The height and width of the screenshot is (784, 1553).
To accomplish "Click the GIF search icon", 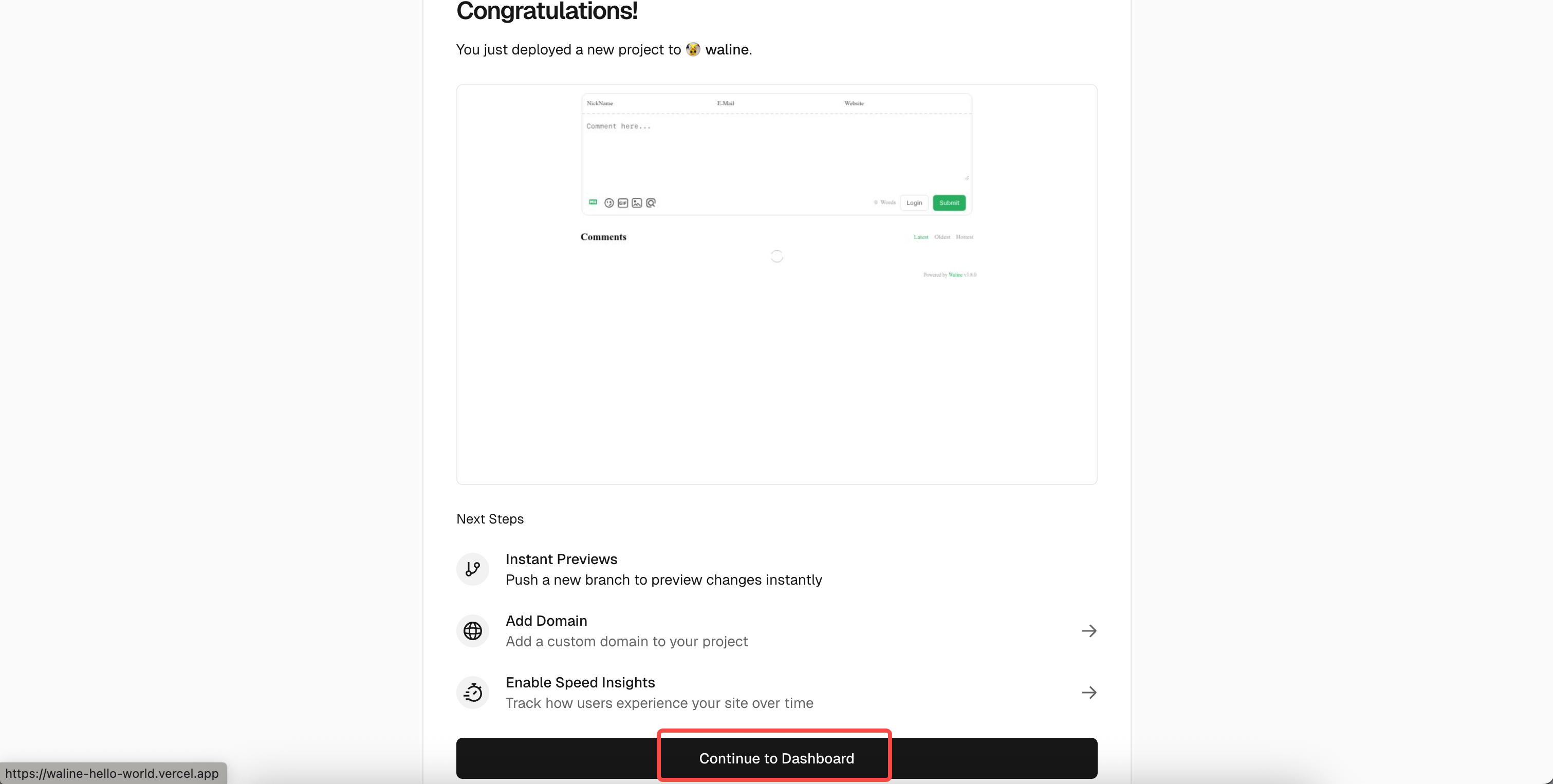I will (x=623, y=203).
